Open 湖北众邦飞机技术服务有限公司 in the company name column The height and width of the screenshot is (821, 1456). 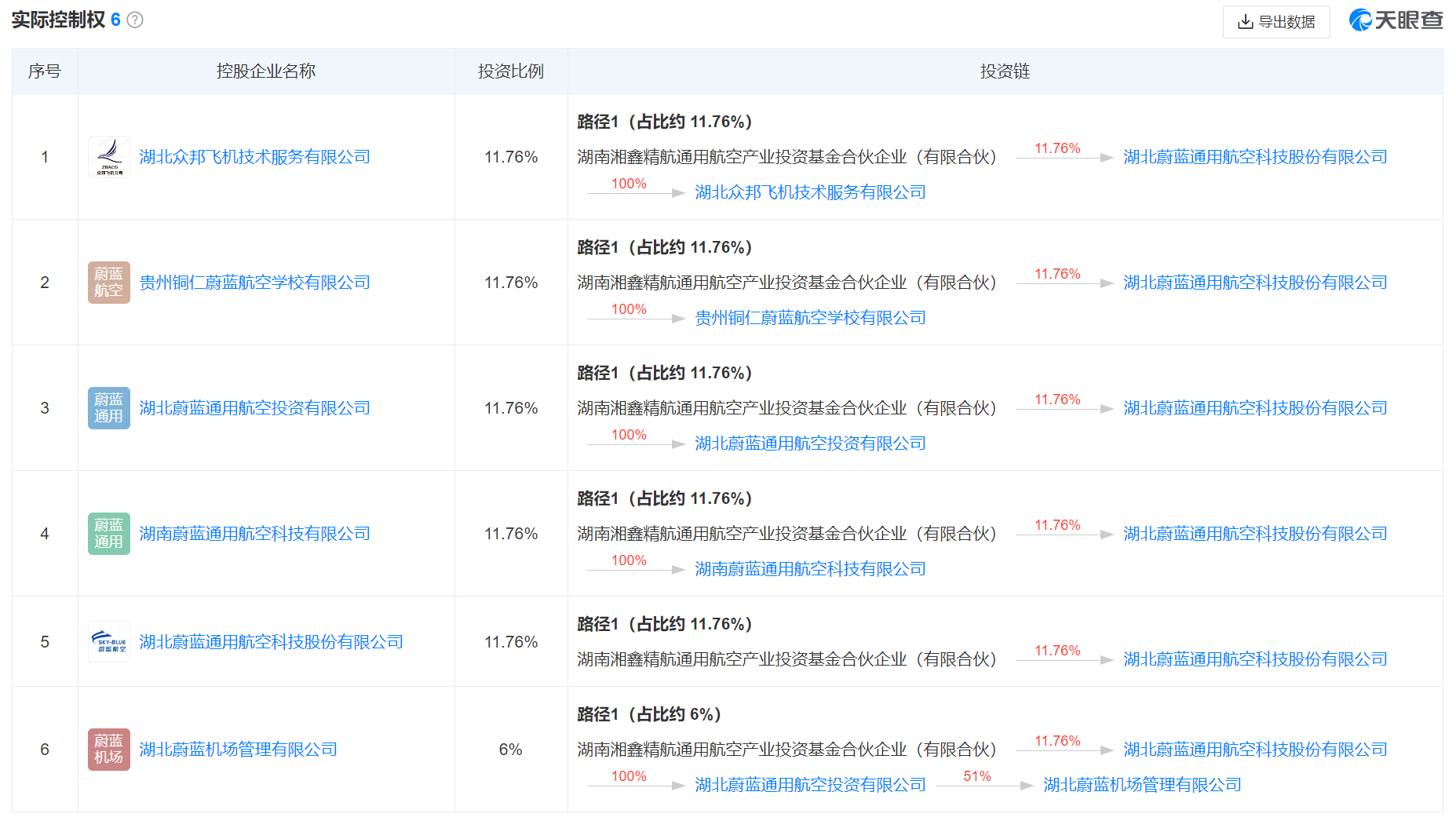point(254,157)
